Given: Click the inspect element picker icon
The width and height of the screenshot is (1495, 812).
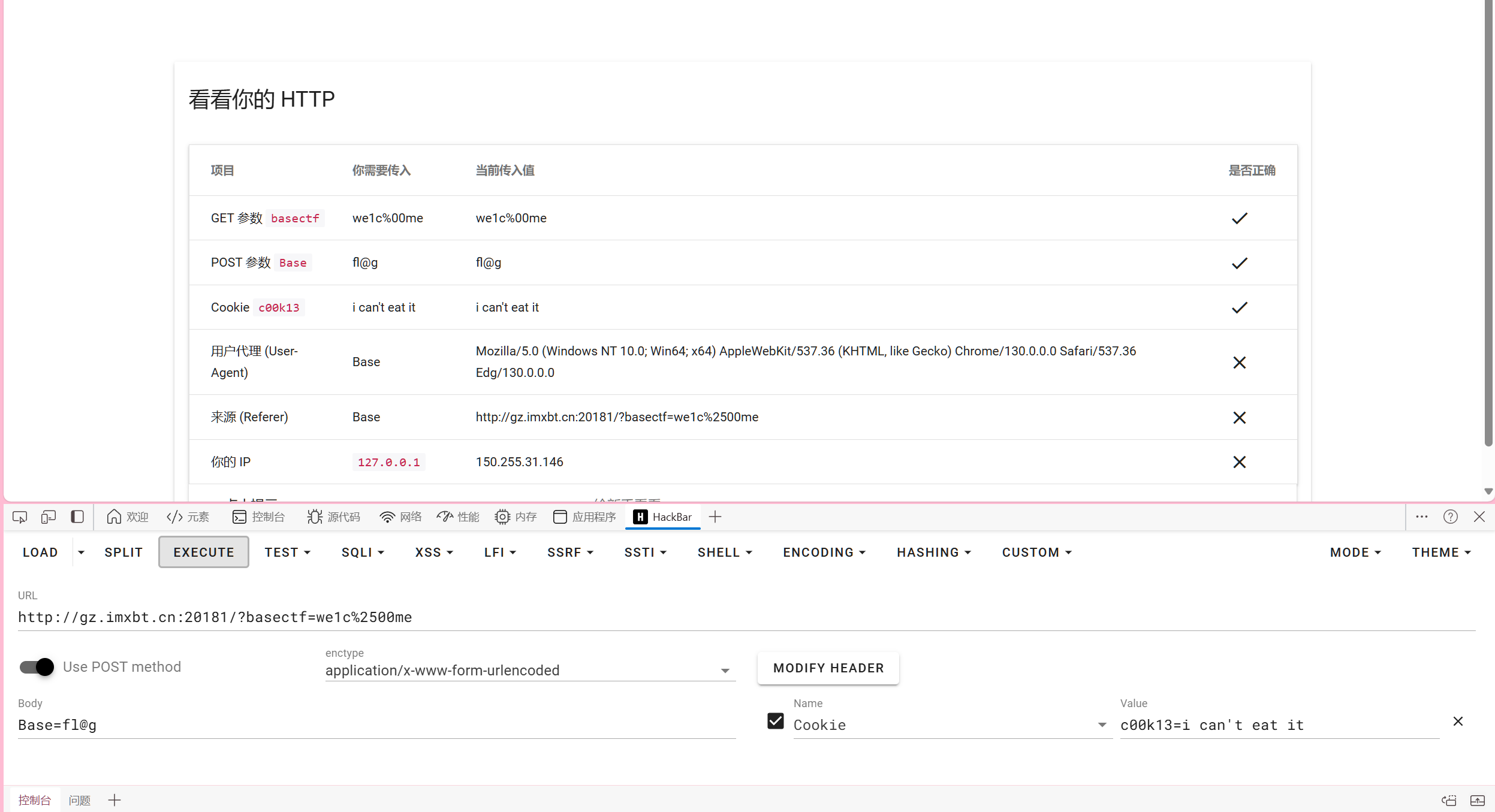Looking at the screenshot, I should [x=20, y=517].
